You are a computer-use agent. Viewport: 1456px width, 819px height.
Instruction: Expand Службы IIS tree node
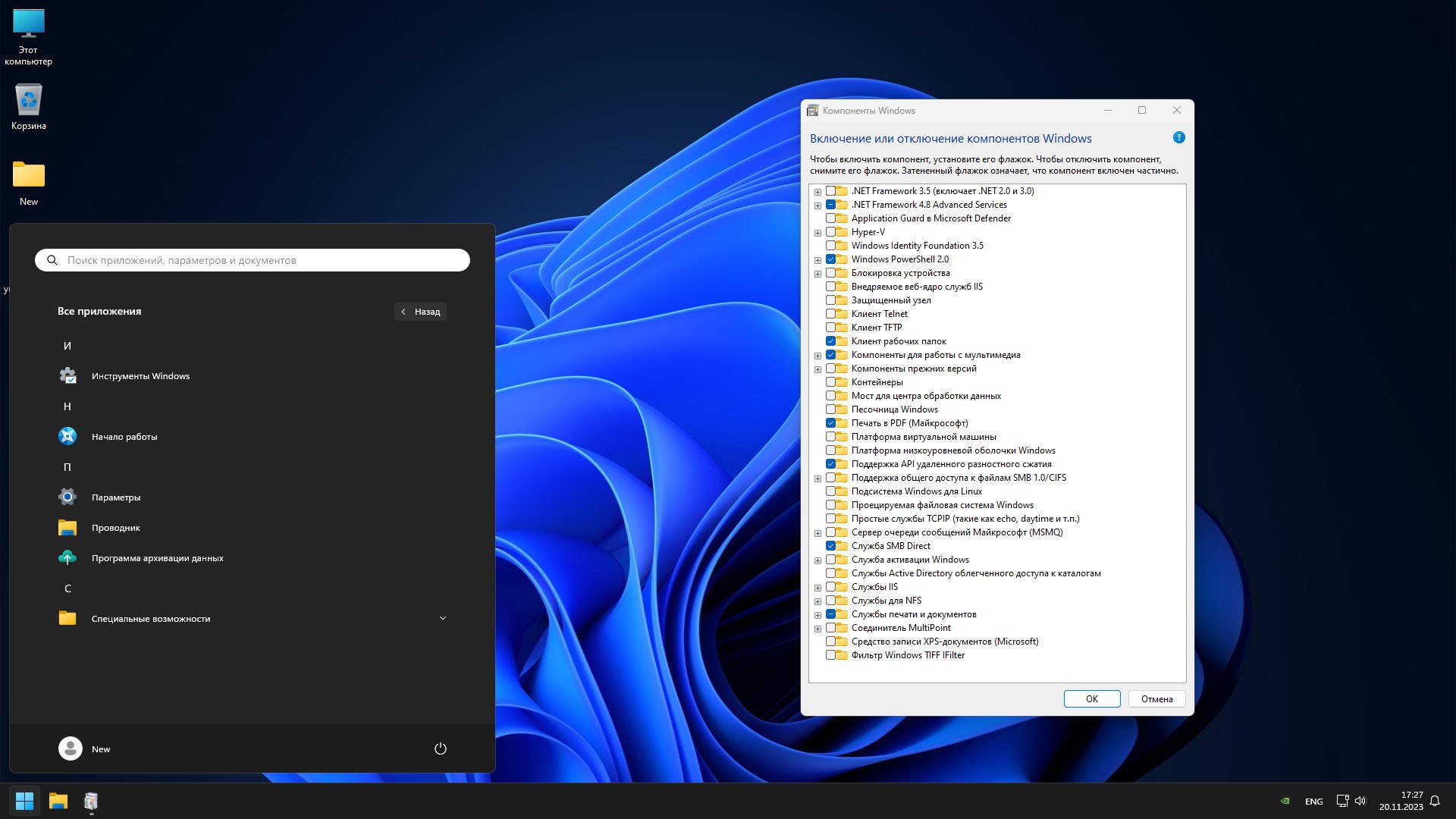click(x=817, y=588)
